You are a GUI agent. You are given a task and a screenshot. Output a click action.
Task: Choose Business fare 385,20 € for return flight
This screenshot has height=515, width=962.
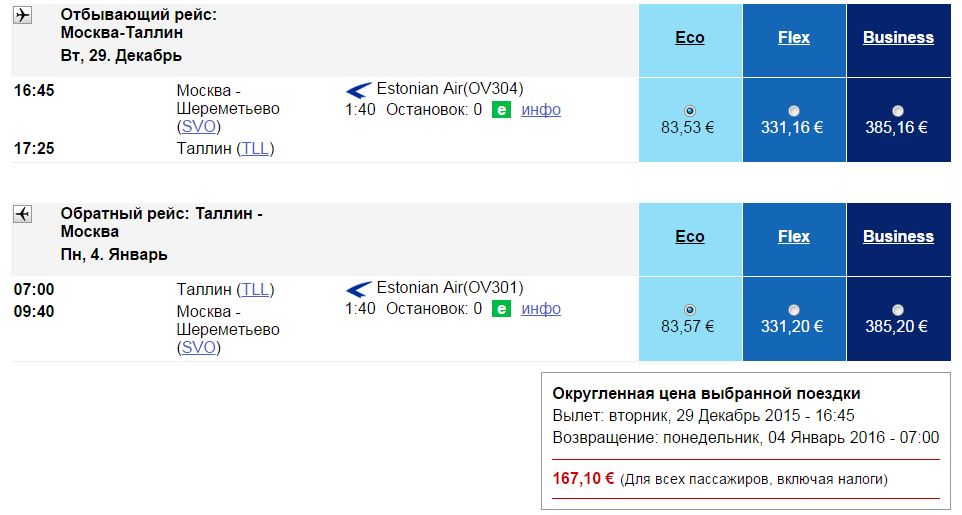coord(898,310)
